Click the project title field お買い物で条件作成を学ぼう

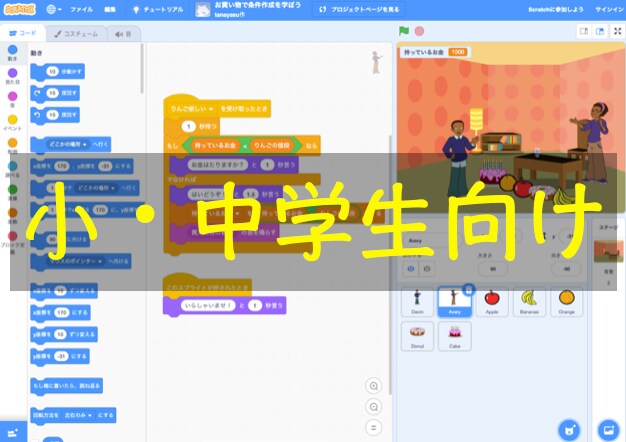click(x=258, y=6)
